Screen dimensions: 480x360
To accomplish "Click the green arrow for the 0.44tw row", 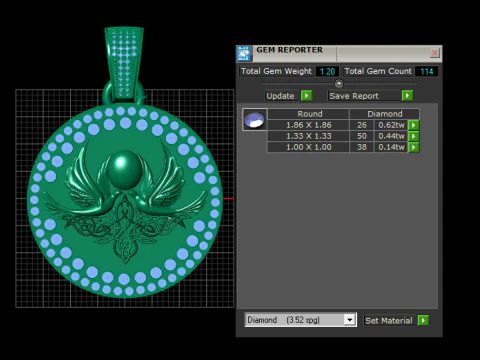I will pos(414,136).
